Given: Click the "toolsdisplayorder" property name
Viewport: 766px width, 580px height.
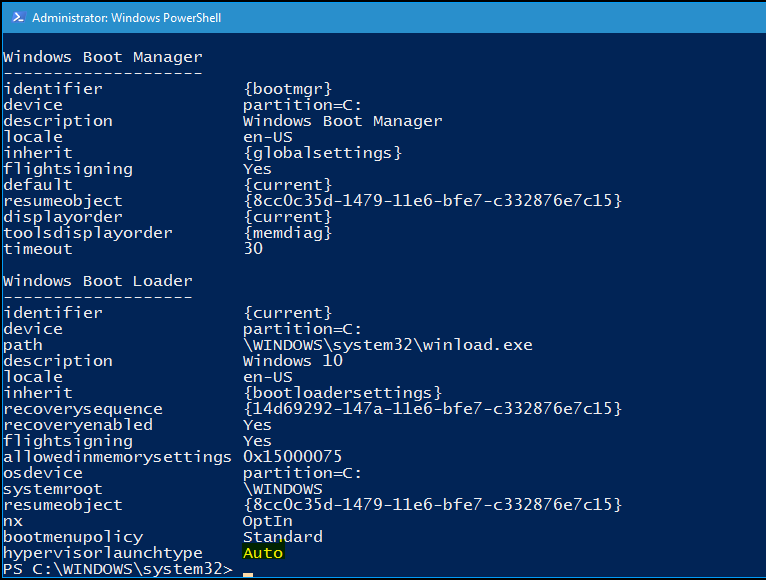Looking at the screenshot, I should [88, 233].
